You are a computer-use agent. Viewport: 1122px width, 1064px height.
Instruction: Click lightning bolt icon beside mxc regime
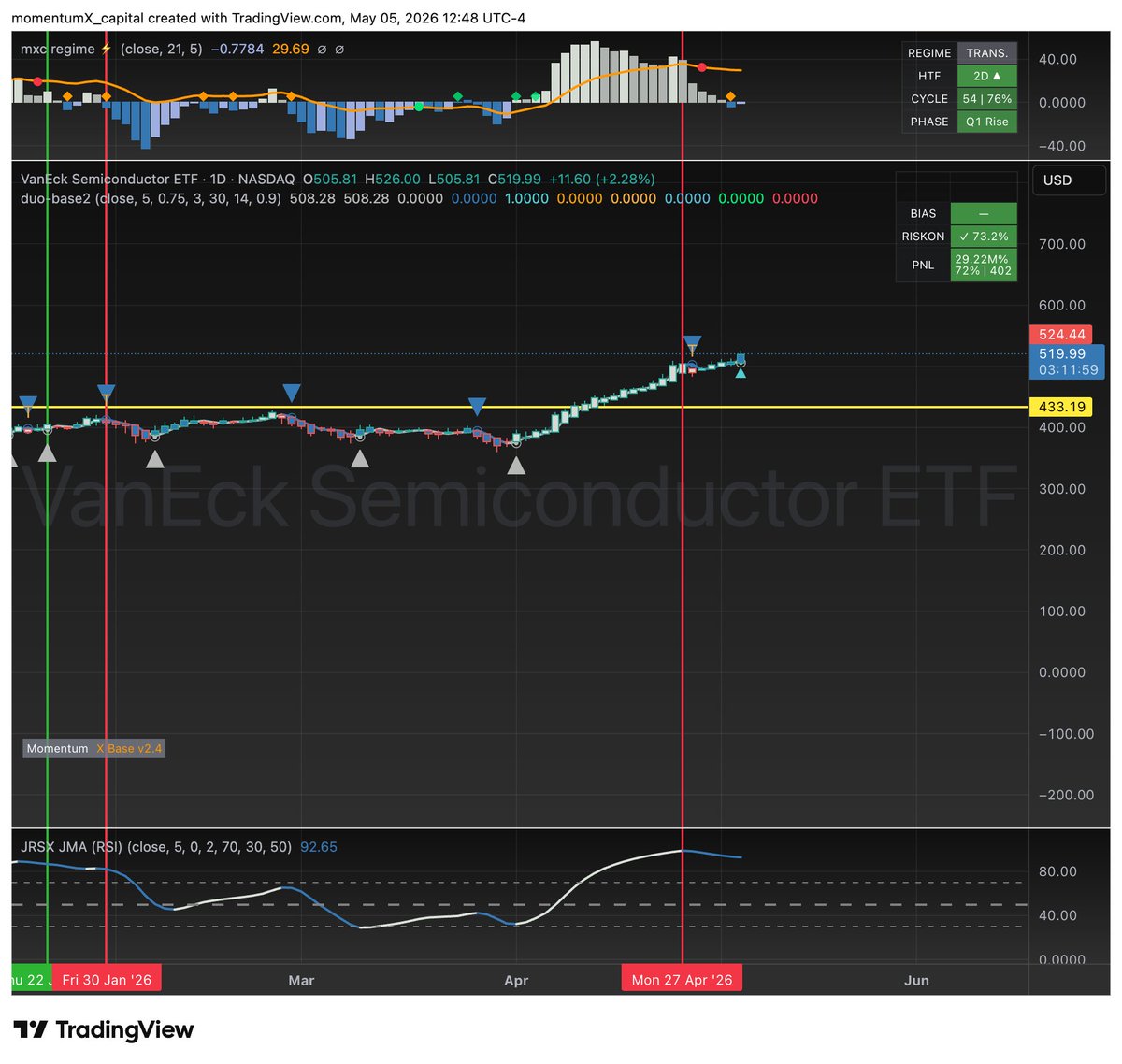click(x=106, y=49)
